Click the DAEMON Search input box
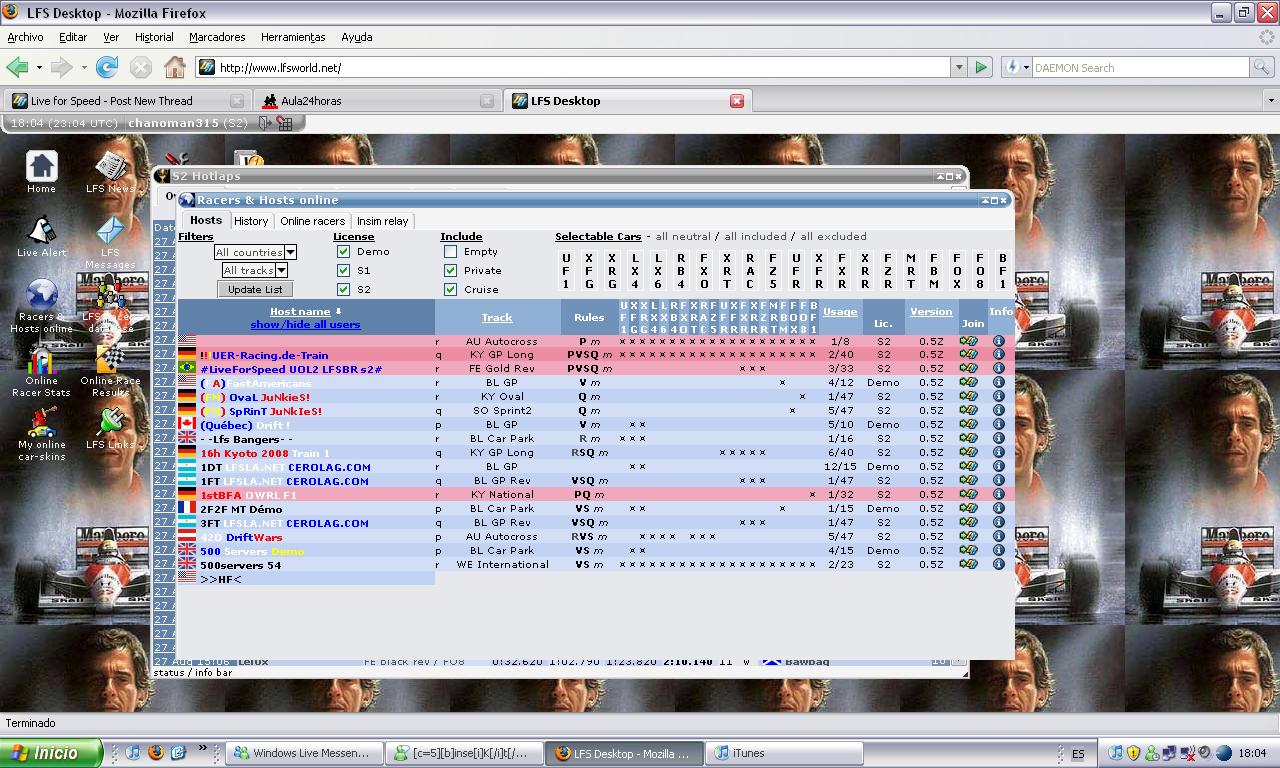This screenshot has width=1280, height=768. point(1140,67)
